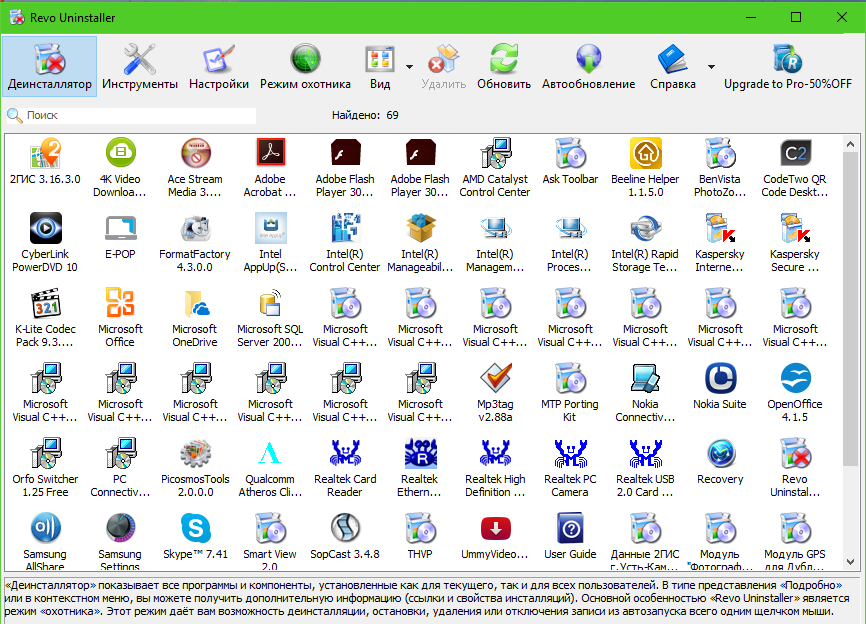Select UmmyVideoDownloader icon
Image resolution: width=866 pixels, height=624 pixels.
click(495, 528)
